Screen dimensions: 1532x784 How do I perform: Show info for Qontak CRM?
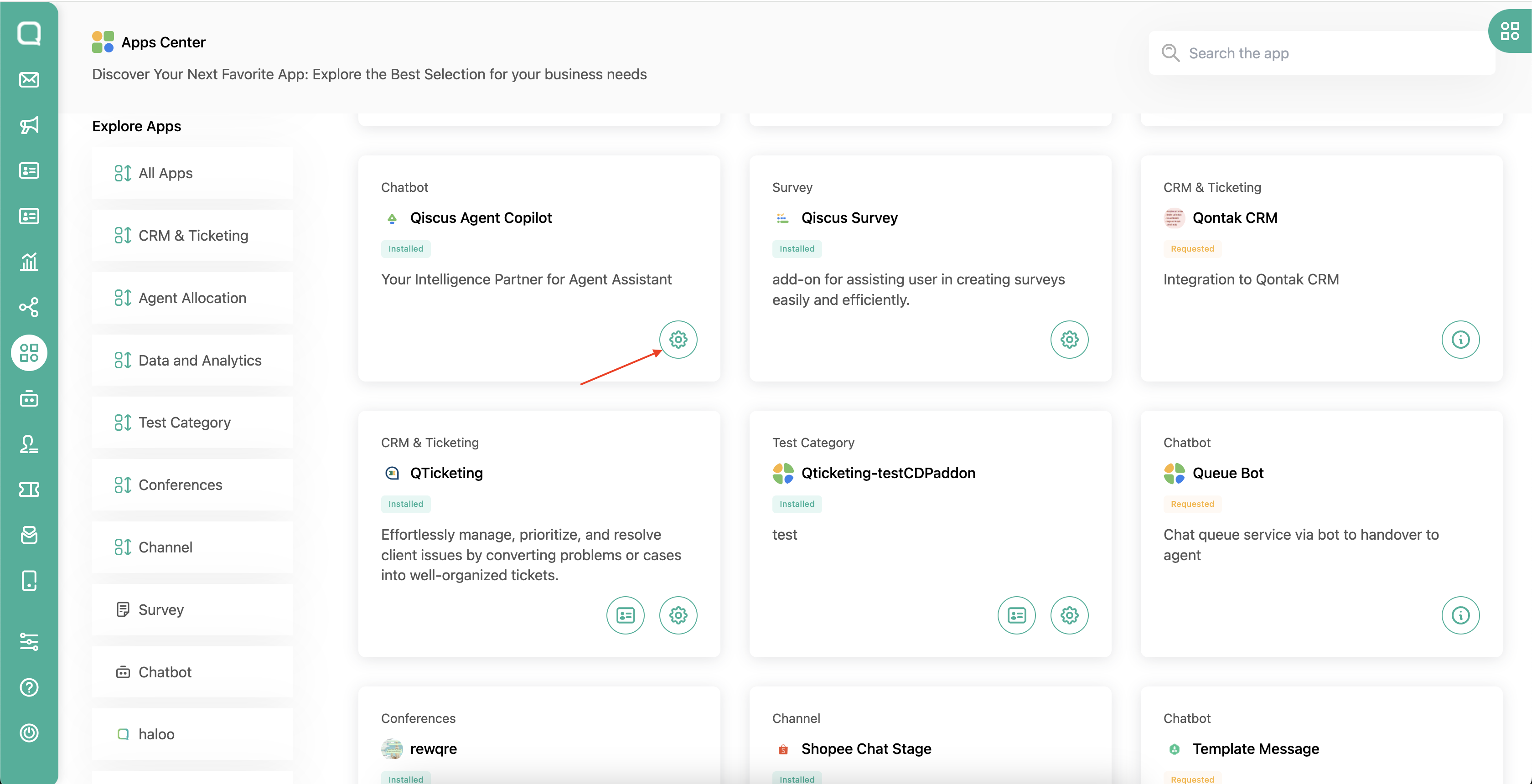click(1460, 340)
